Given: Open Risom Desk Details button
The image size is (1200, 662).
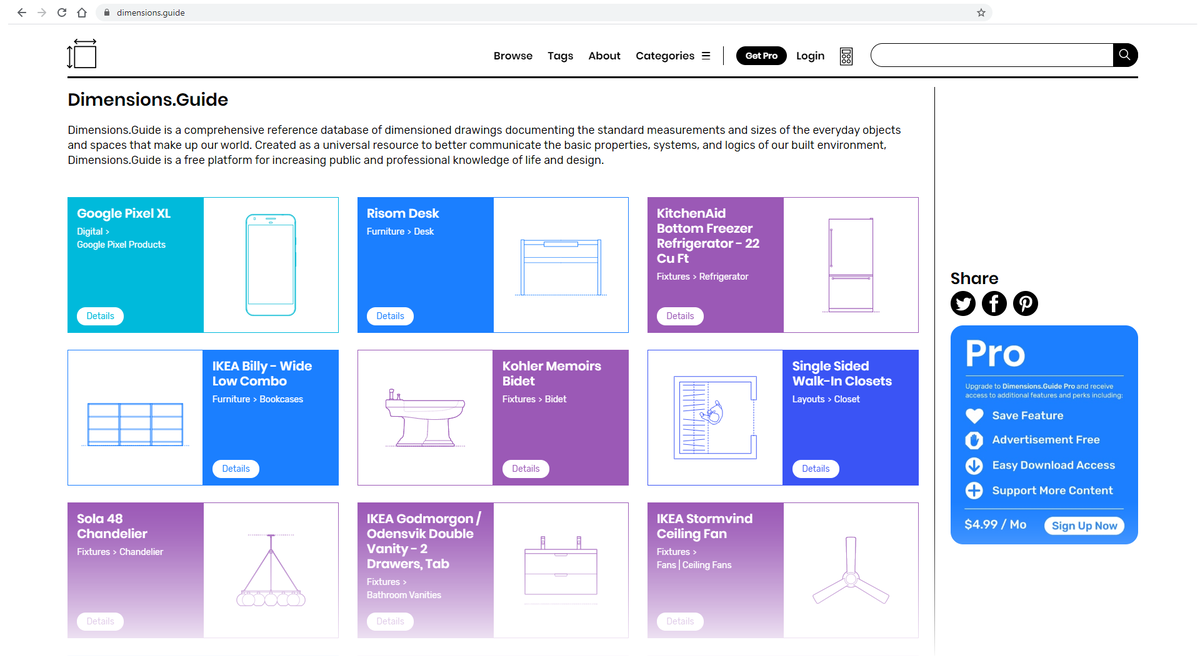Looking at the screenshot, I should pos(390,316).
